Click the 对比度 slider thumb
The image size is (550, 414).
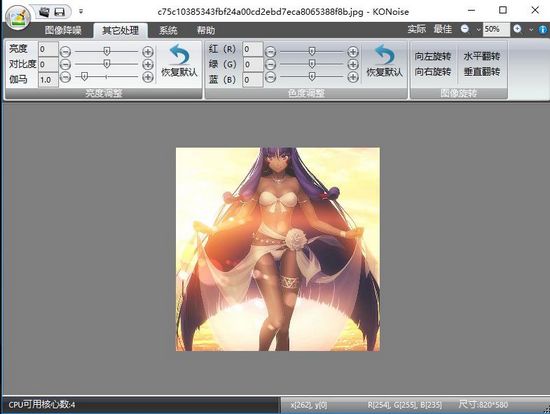pyautogui.click(x=107, y=64)
